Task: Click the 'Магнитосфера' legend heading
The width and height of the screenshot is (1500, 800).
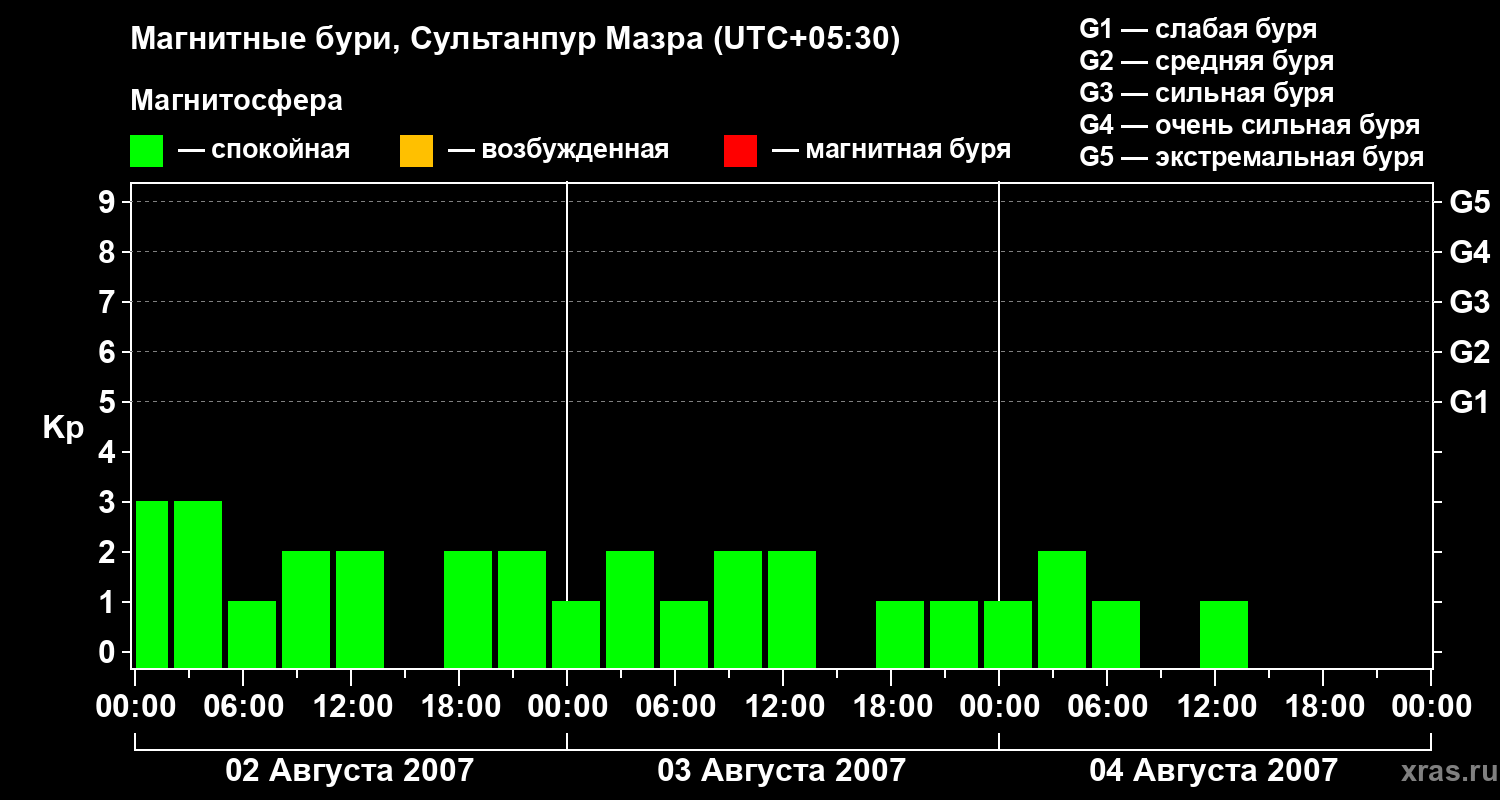Action: point(236,101)
